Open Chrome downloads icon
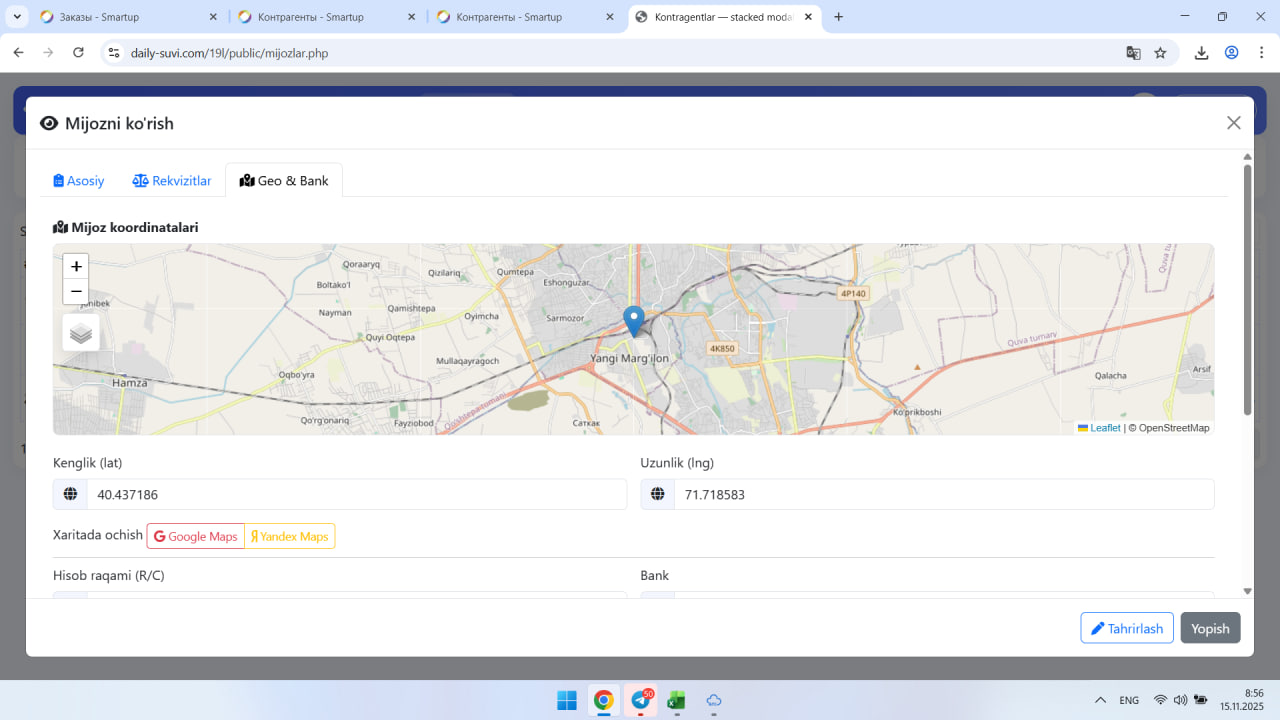 [x=1201, y=53]
